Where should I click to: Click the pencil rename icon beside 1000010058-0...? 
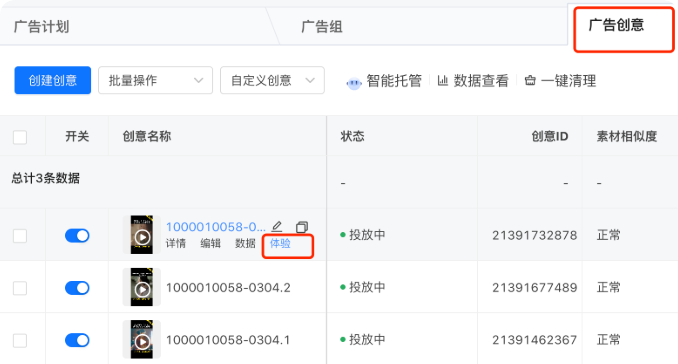(x=277, y=226)
